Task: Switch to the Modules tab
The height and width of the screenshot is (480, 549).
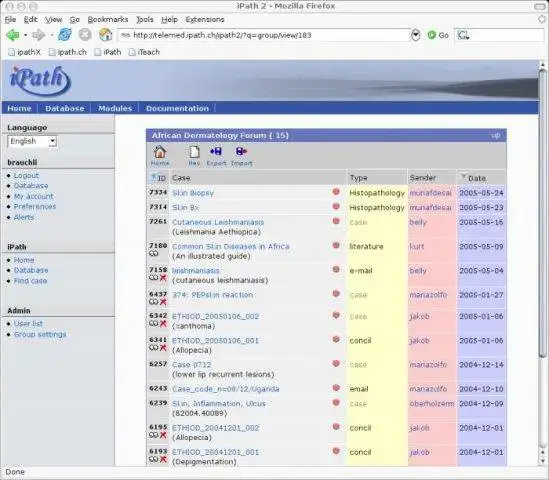Action: 115,109
